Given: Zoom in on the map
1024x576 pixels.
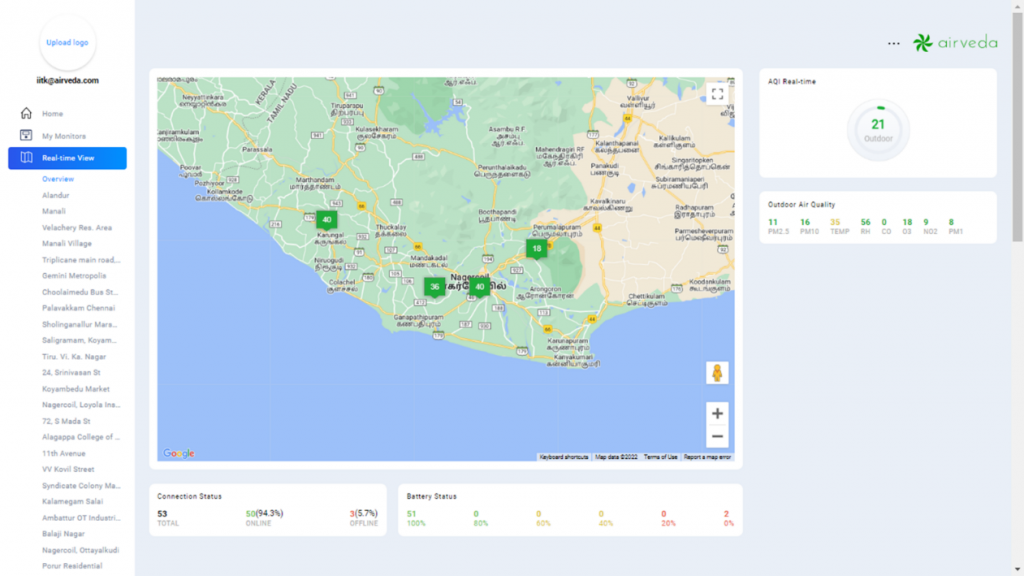Looking at the screenshot, I should click(716, 413).
